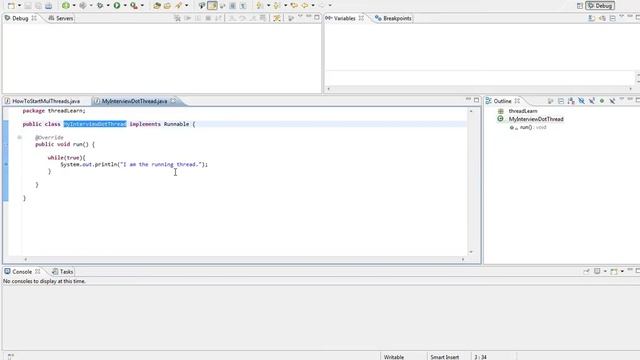This screenshot has width=640, height=360.
Task: Select the Servers view tab
Action: 61,18
